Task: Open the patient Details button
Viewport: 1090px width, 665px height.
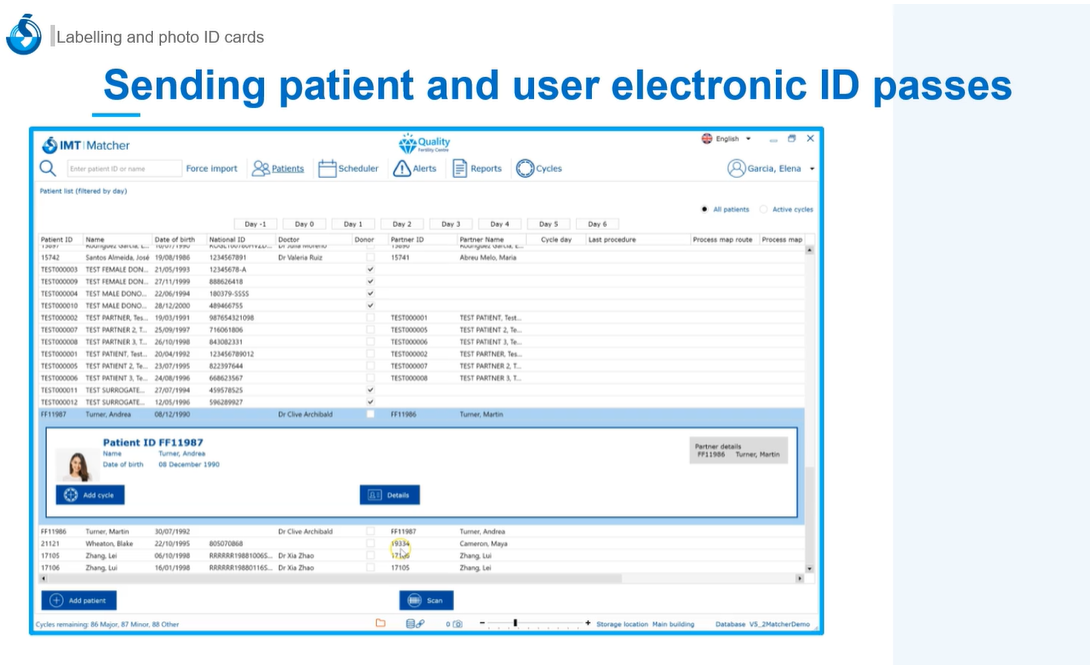Action: [x=389, y=495]
